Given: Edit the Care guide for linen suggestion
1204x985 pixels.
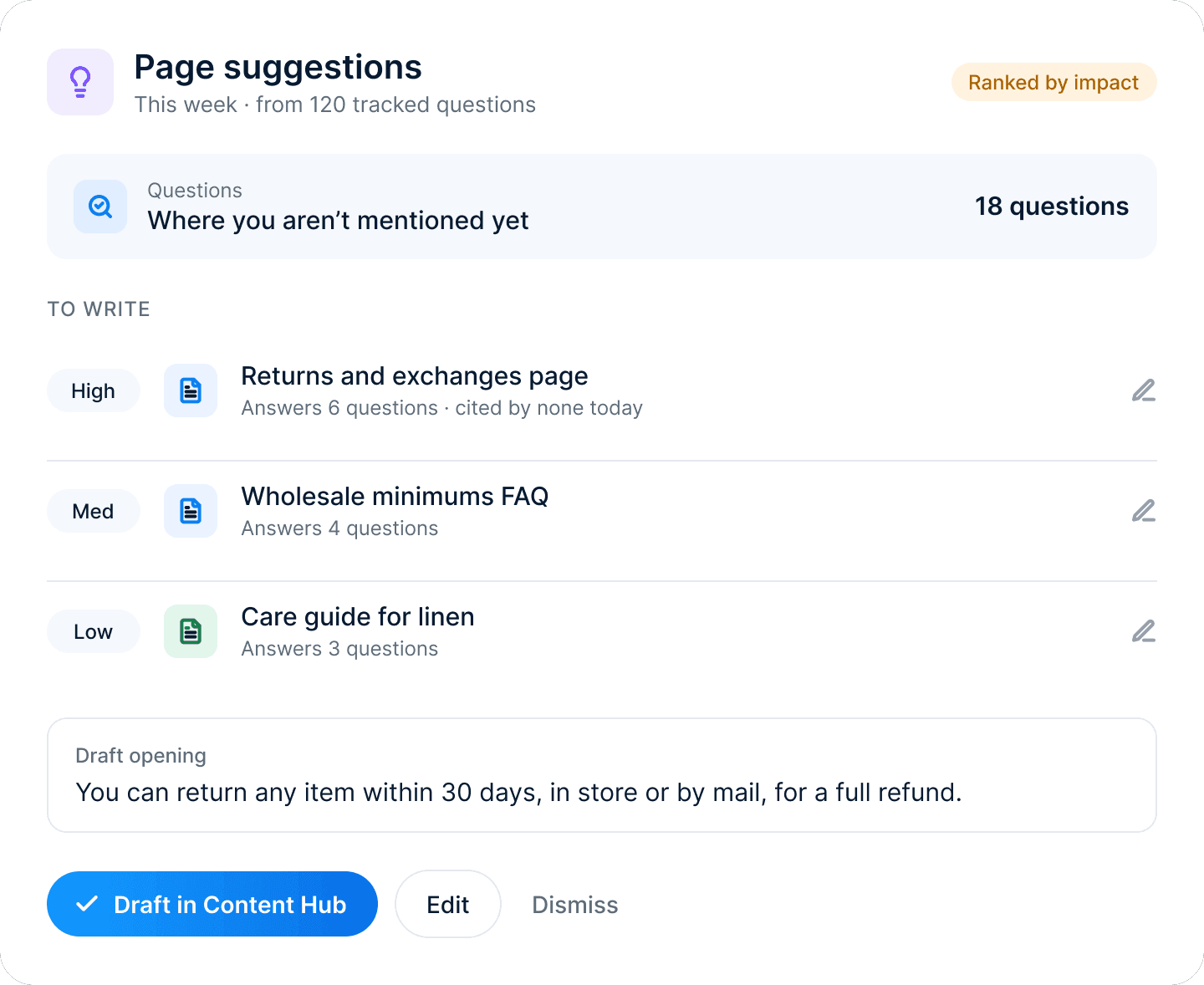Looking at the screenshot, I should coord(1143,631).
